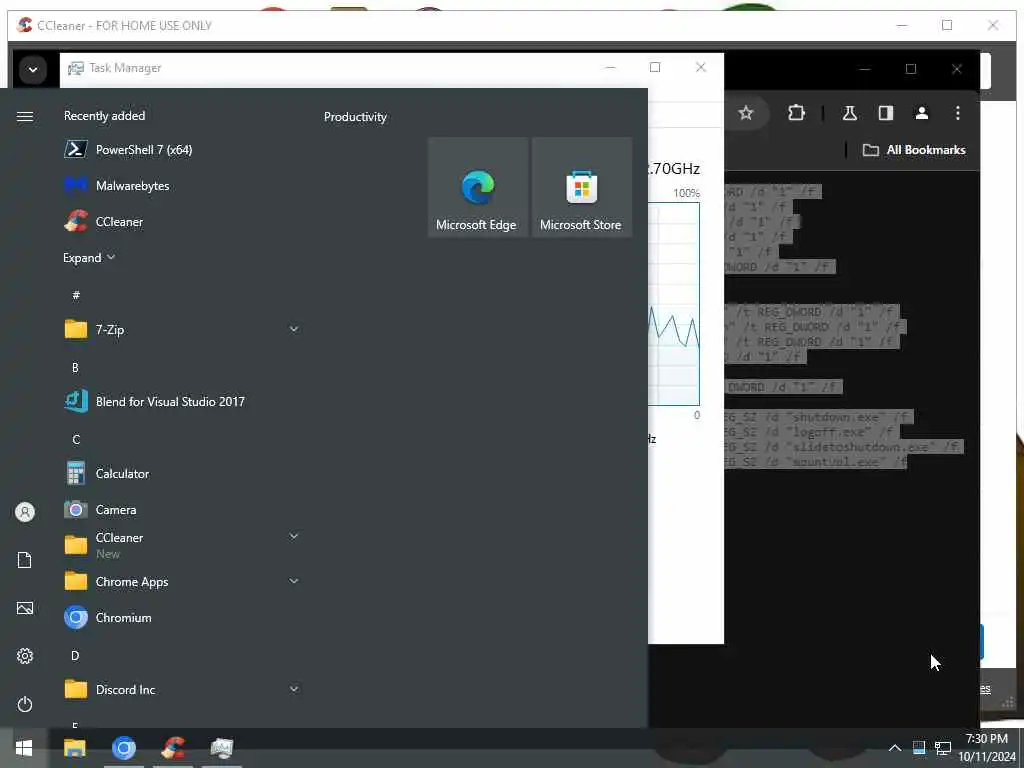Open Documents from Start side rail
Screen dimensions: 1024x768
(25, 560)
